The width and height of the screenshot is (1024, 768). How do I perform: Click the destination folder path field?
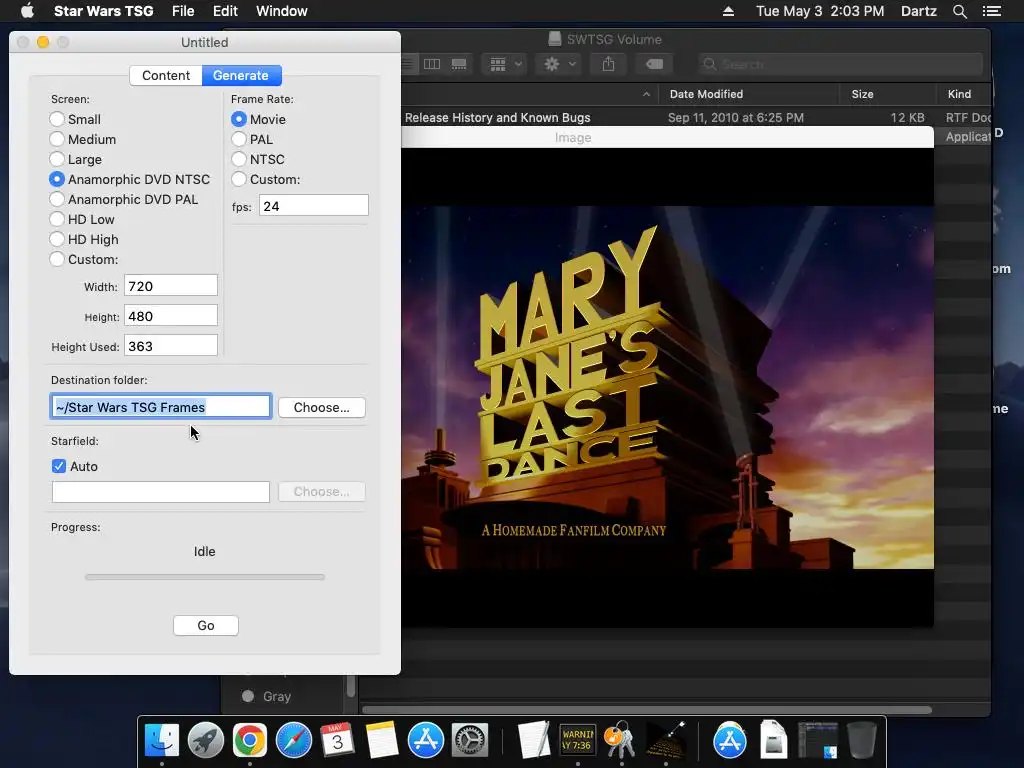pos(161,407)
